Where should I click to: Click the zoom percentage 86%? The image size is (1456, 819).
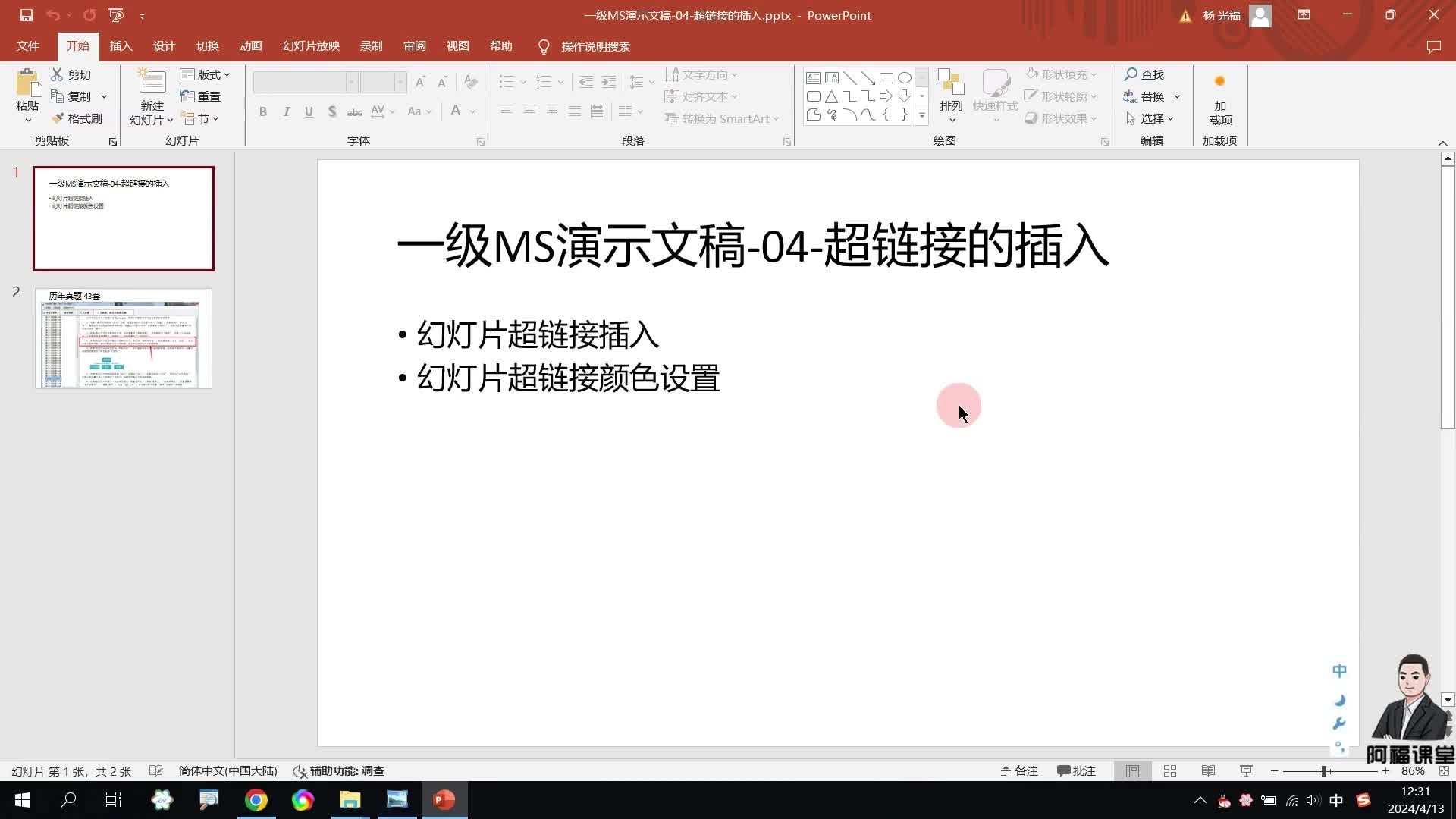click(x=1413, y=770)
